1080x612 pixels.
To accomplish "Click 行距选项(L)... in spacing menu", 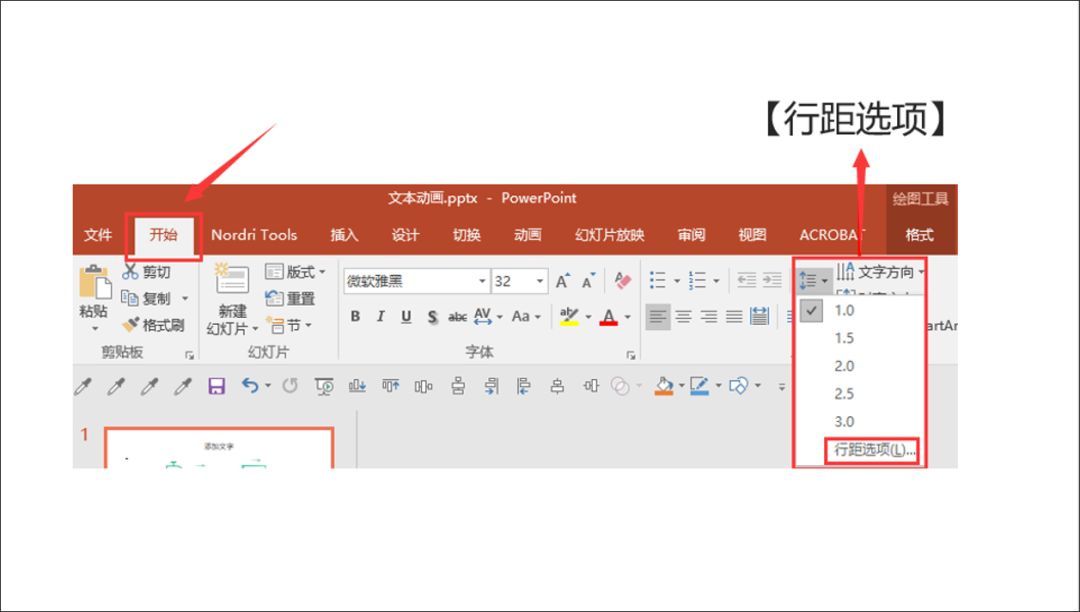I will click(873, 450).
